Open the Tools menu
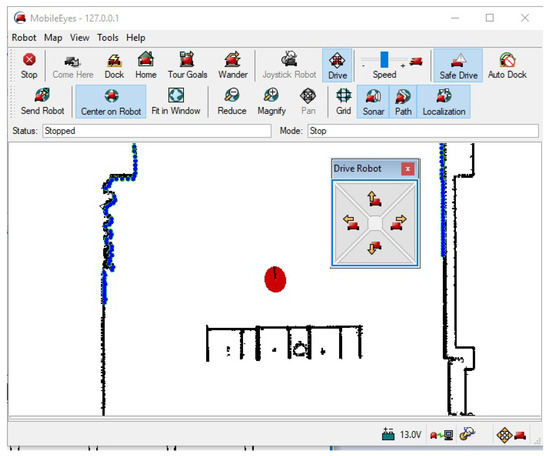 point(108,38)
